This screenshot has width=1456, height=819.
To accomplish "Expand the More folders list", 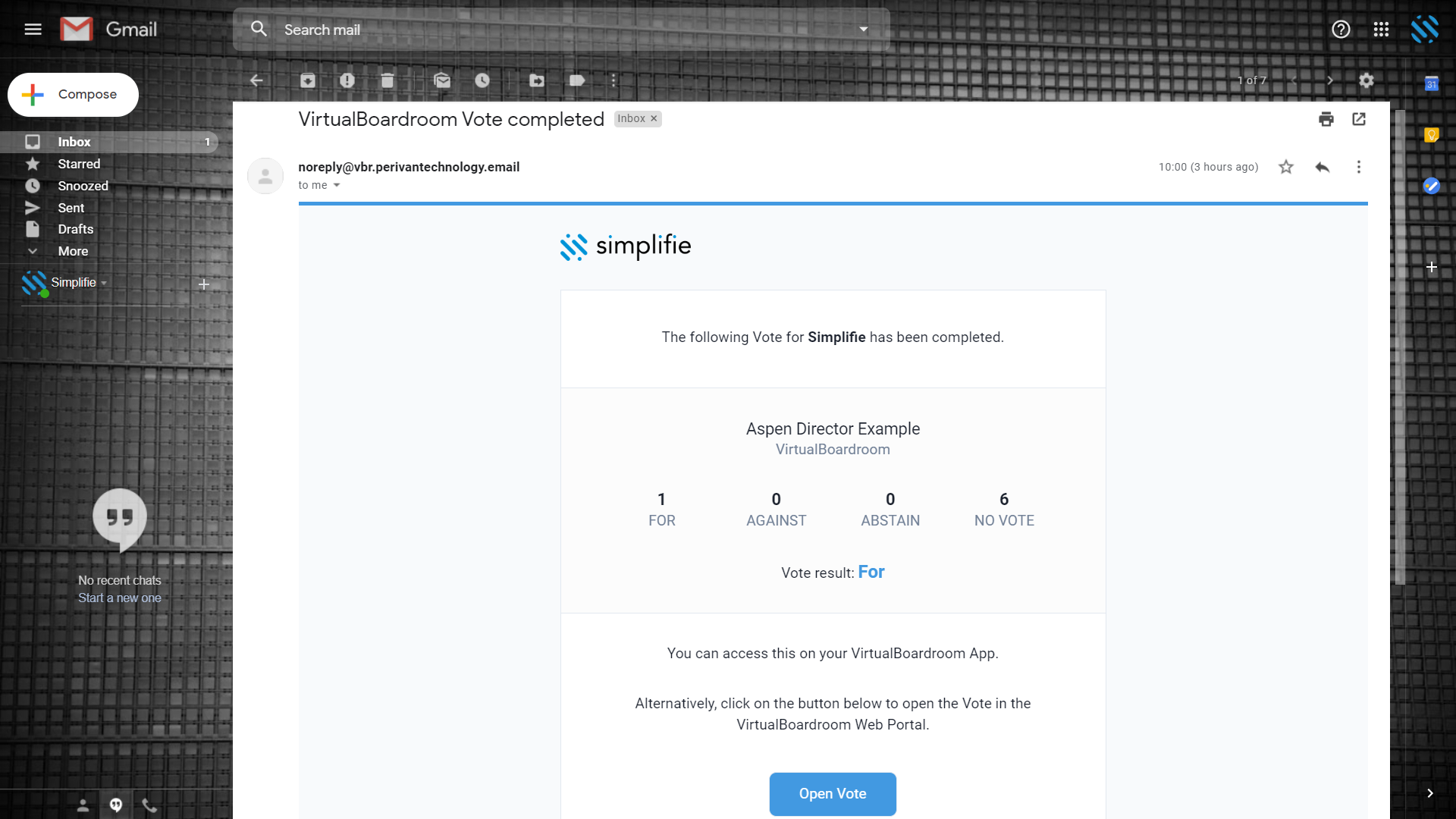I will click(x=73, y=251).
